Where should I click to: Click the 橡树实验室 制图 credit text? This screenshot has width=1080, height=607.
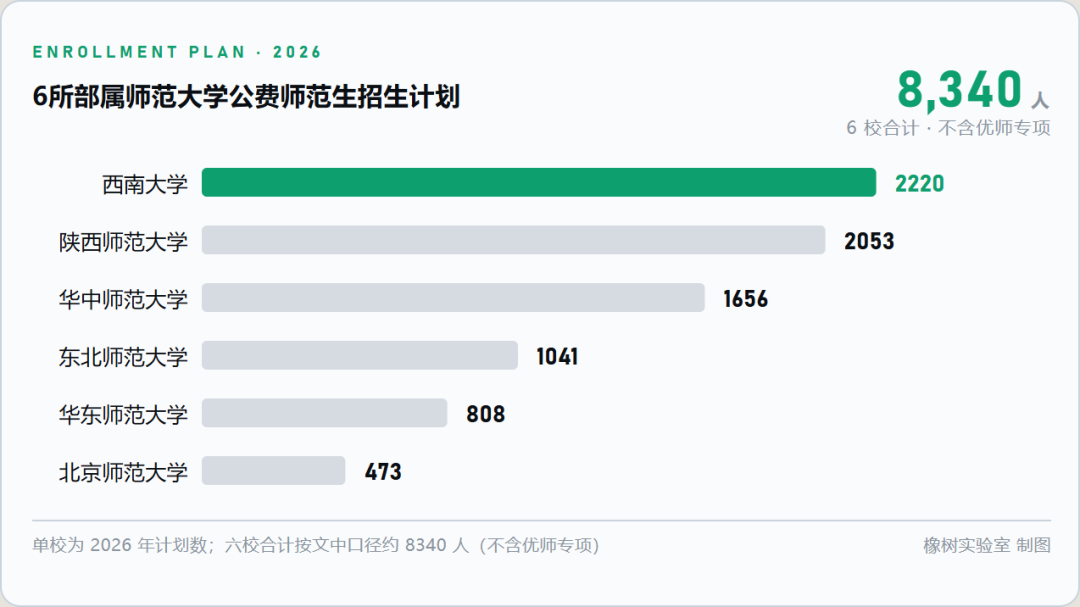click(987, 545)
